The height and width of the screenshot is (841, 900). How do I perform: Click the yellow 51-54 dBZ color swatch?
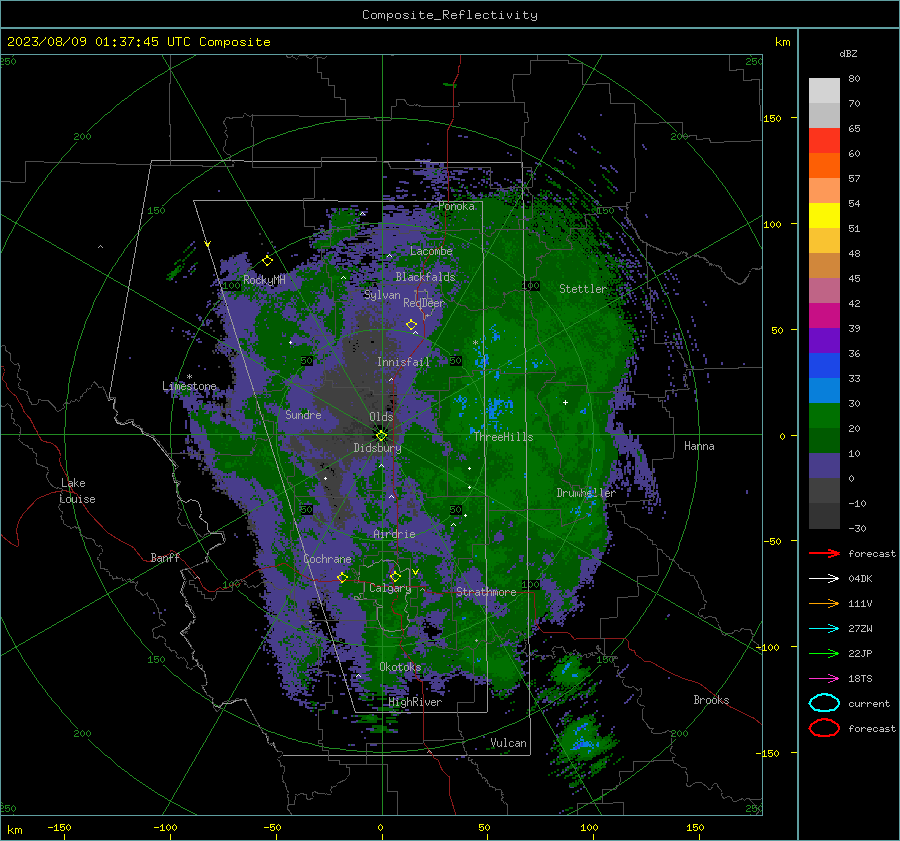coord(824,215)
